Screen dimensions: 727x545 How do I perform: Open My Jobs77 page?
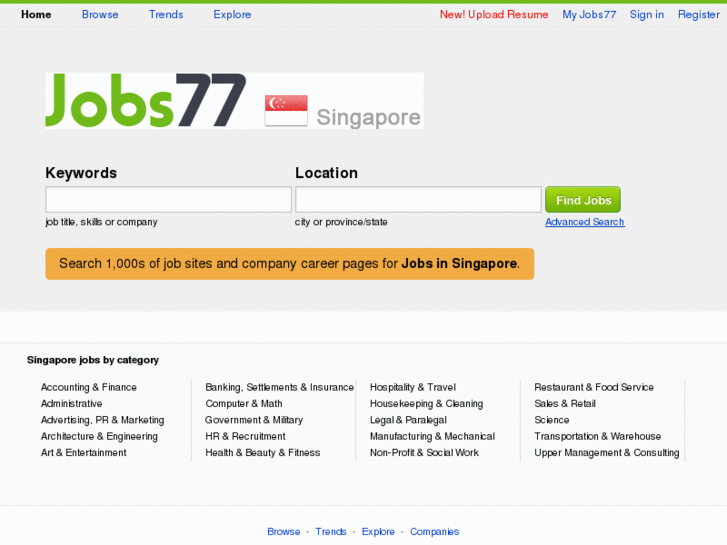589,14
